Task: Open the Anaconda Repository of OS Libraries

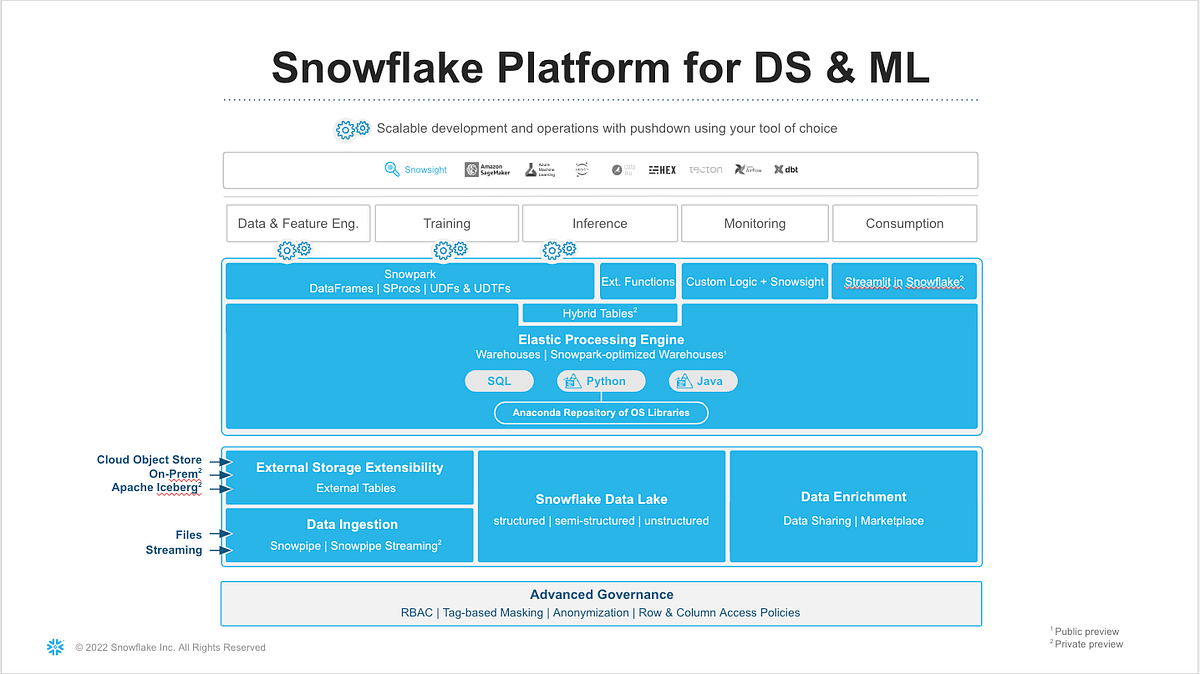Action: point(601,412)
